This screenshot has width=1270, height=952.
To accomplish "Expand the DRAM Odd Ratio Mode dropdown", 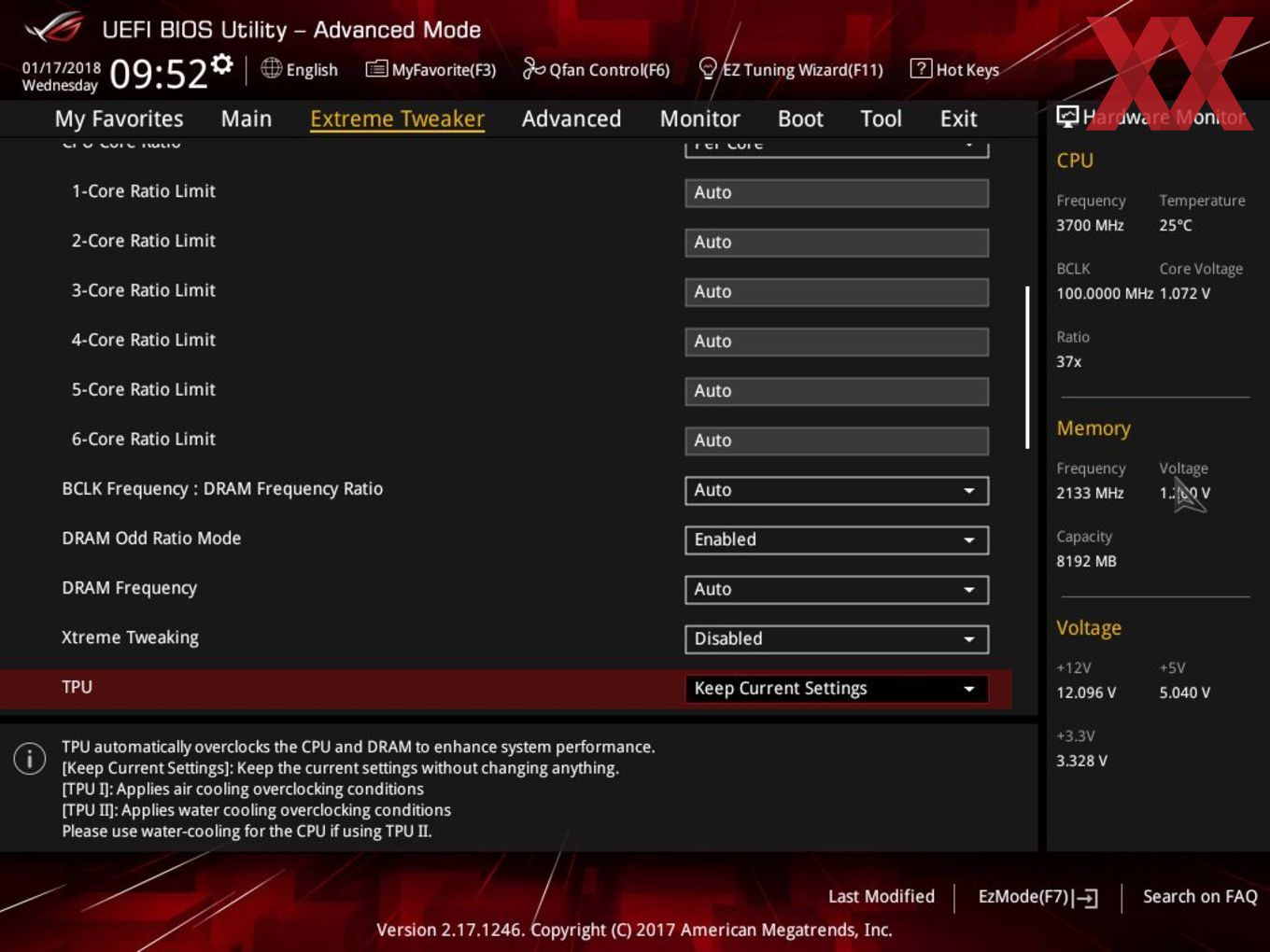I will (837, 539).
